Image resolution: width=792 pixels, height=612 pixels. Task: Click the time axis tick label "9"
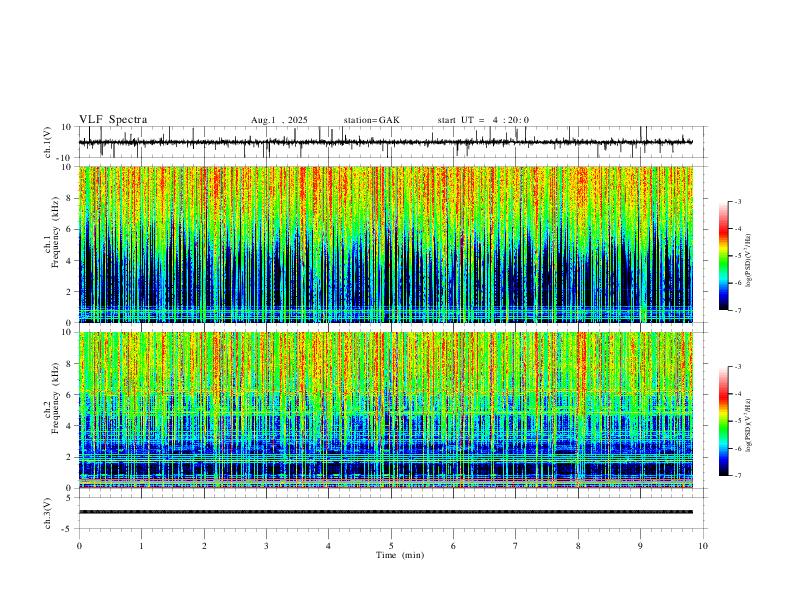click(640, 546)
